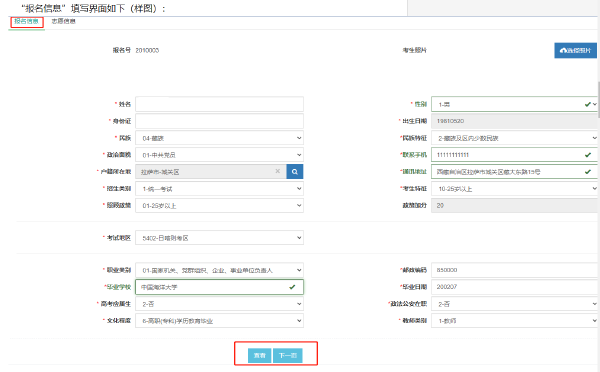The width and height of the screenshot is (600, 372).
Task: Open the 民族 dropdown showing 04-藏族
Action: point(219,138)
